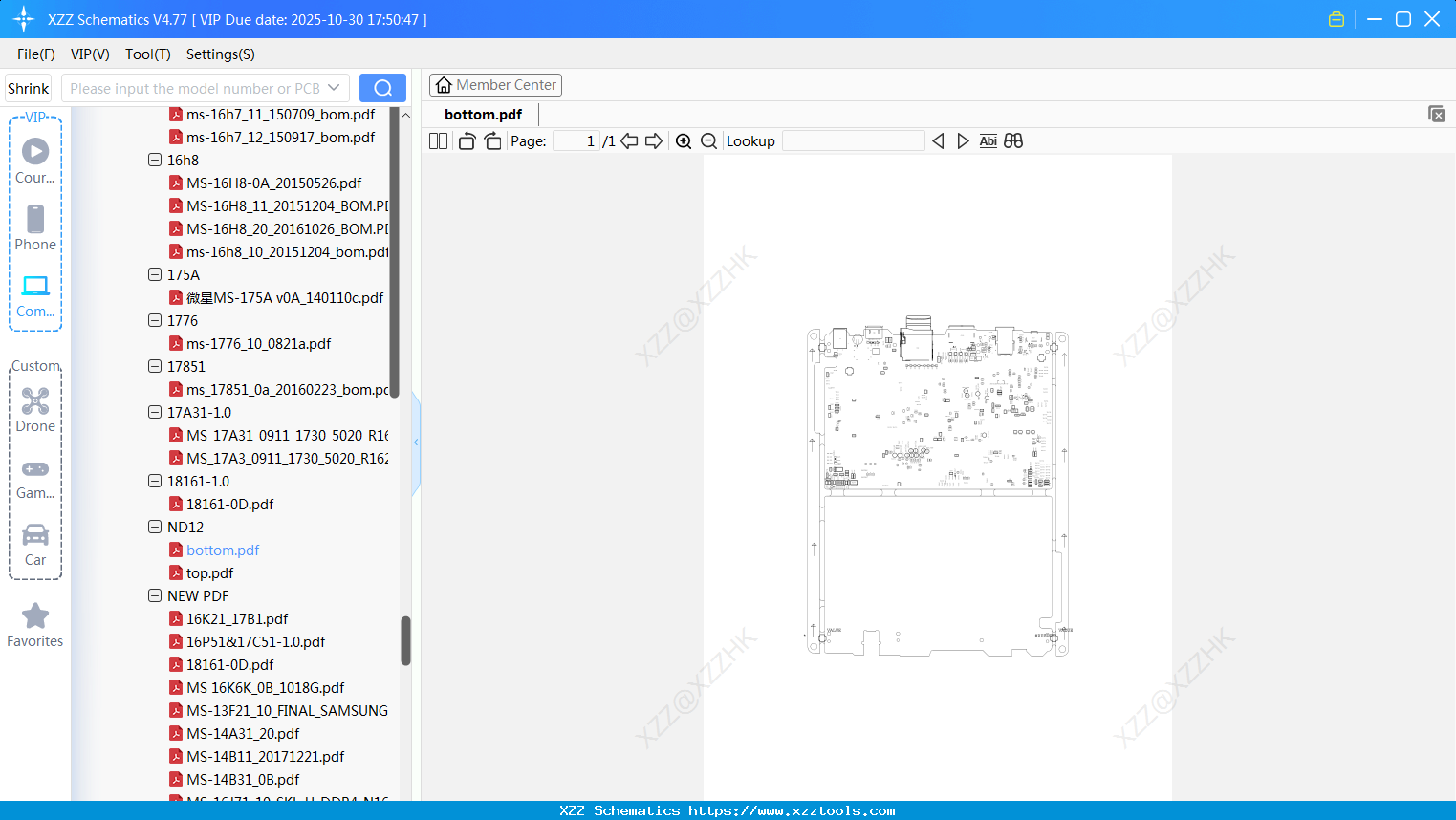The height and width of the screenshot is (820, 1456).
Task: Open the Car category
Action: [x=35, y=544]
